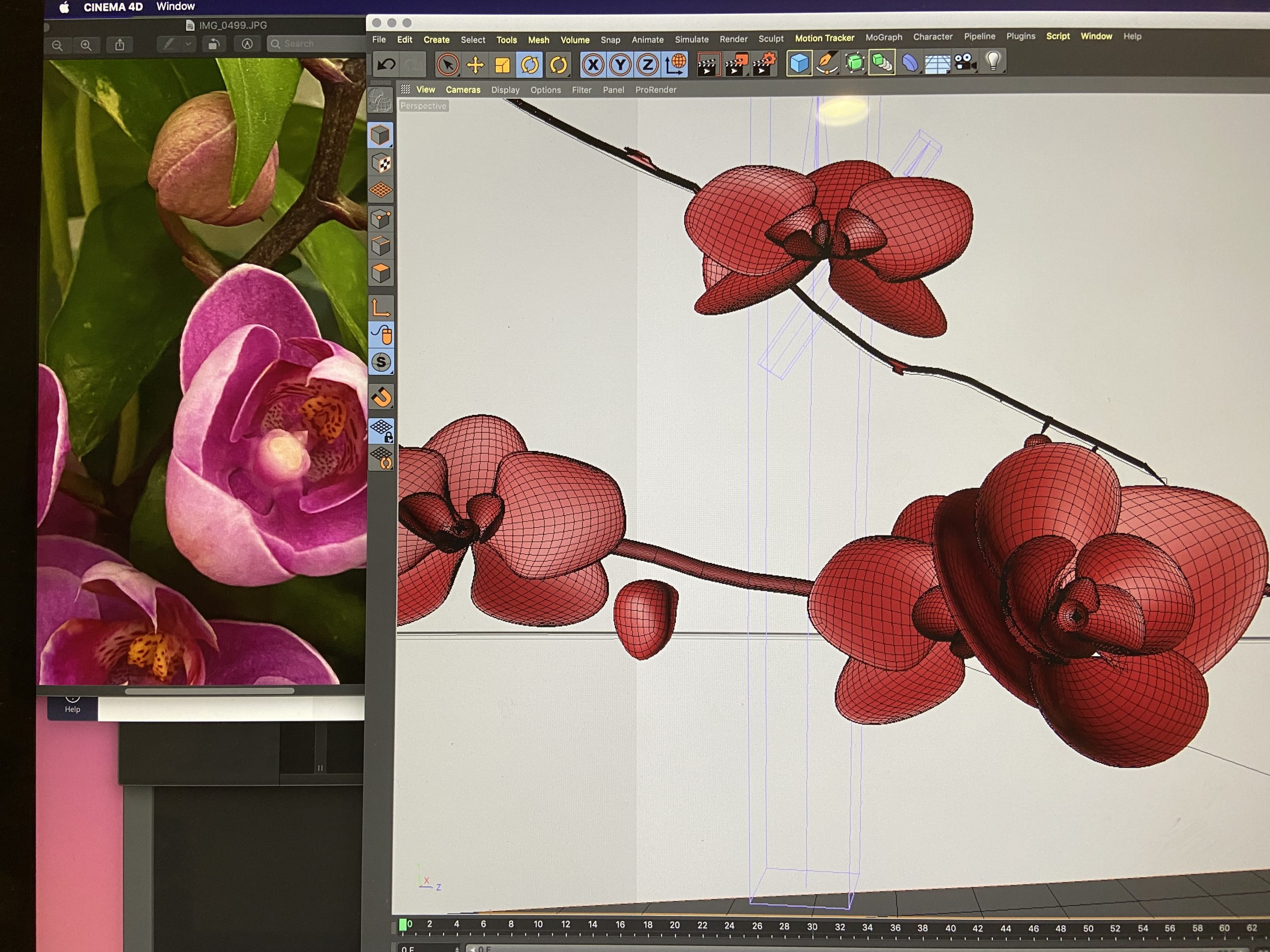The width and height of the screenshot is (1270, 952).
Task: Click the Make Editable icon in left palette
Action: (380, 101)
